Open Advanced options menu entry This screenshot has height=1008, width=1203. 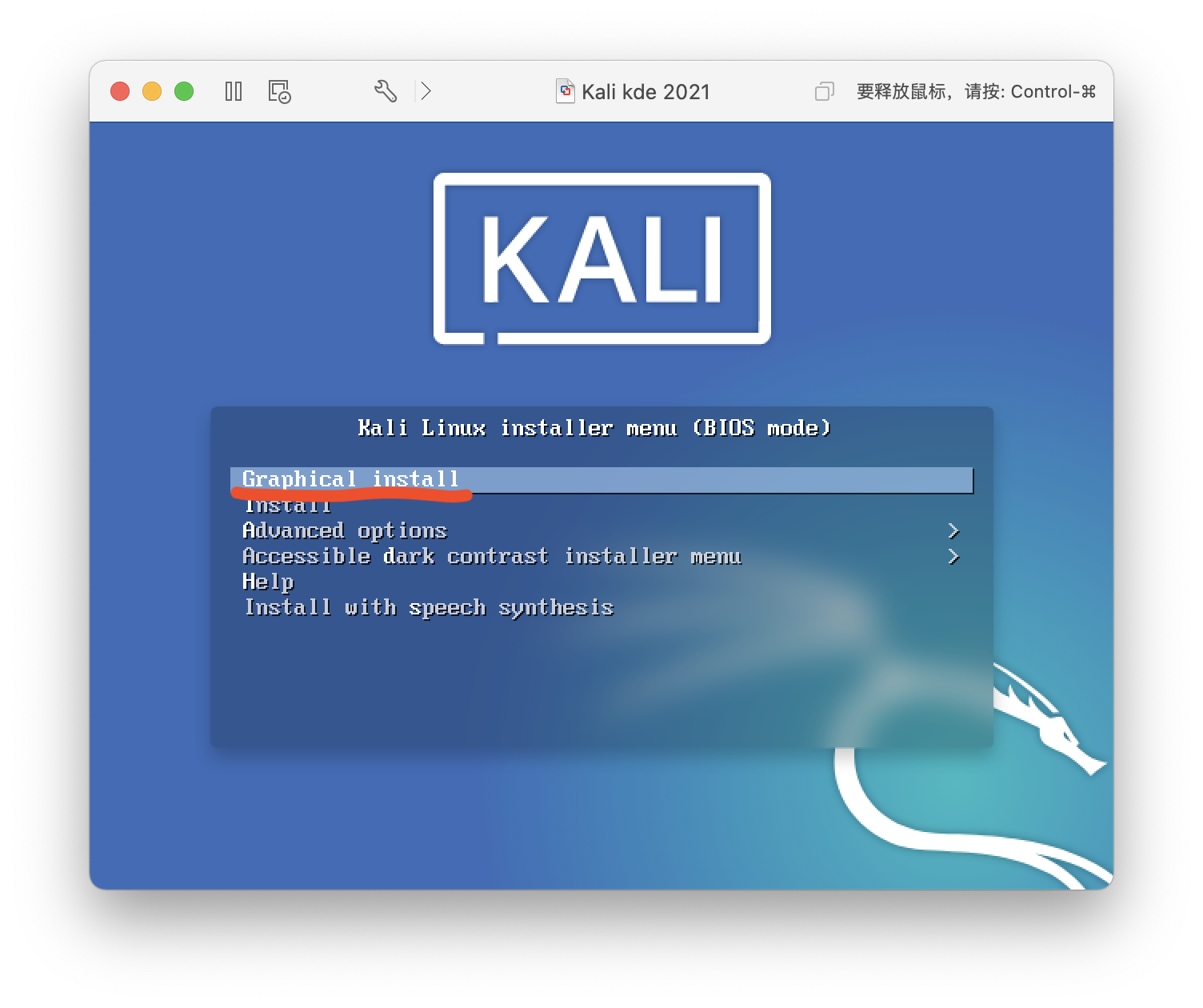(345, 531)
